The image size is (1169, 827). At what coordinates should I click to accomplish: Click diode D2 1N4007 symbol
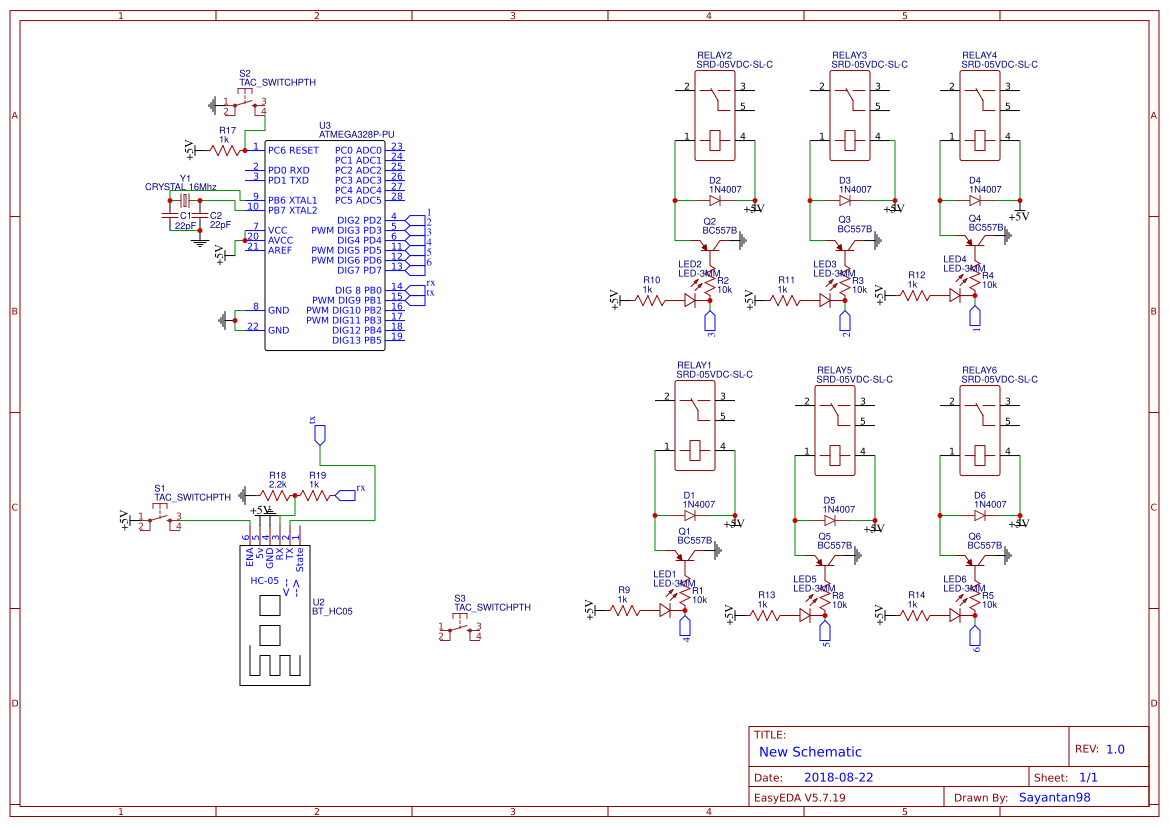tap(715, 198)
